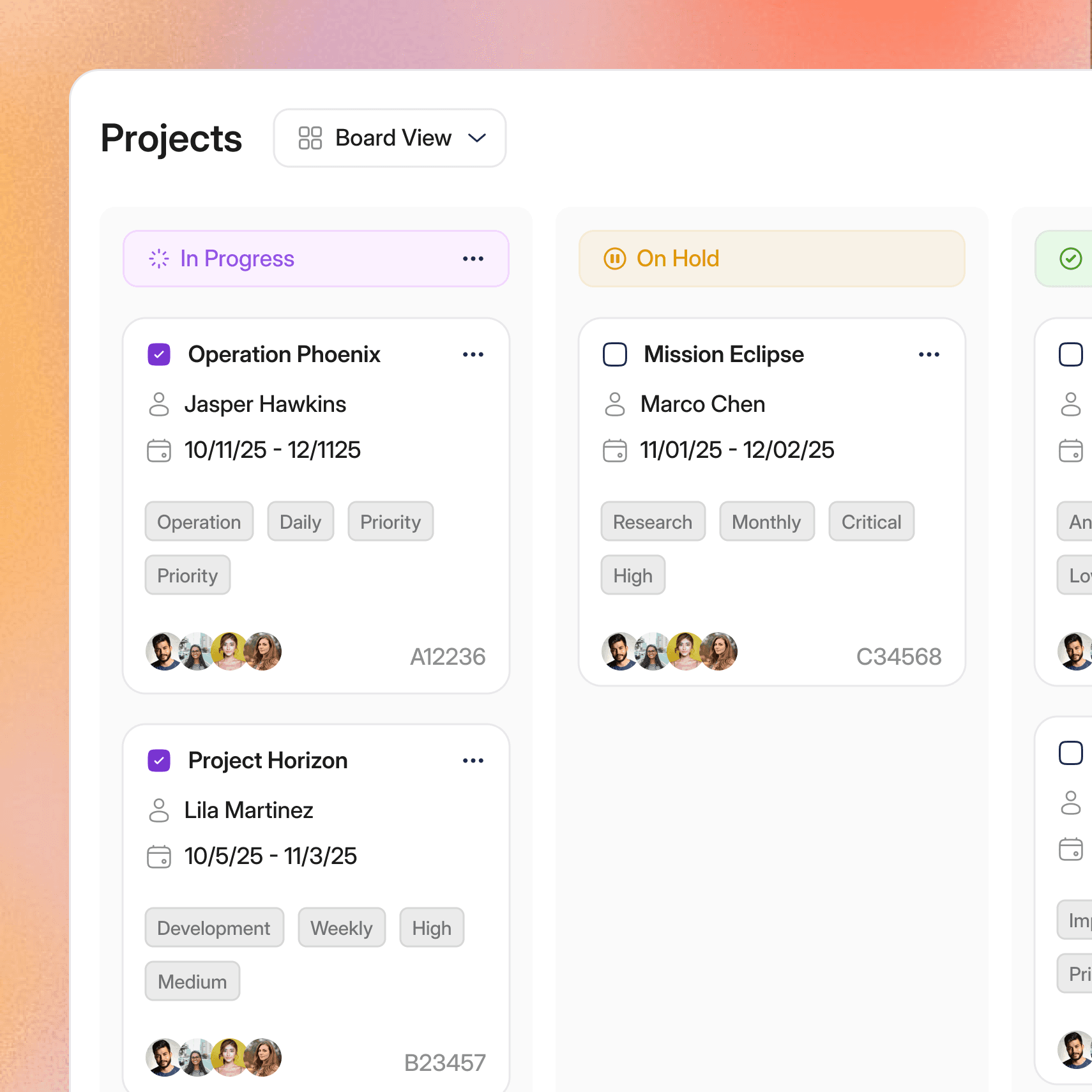
Task: Click the Lila Martinez owner name
Action: coord(249,810)
